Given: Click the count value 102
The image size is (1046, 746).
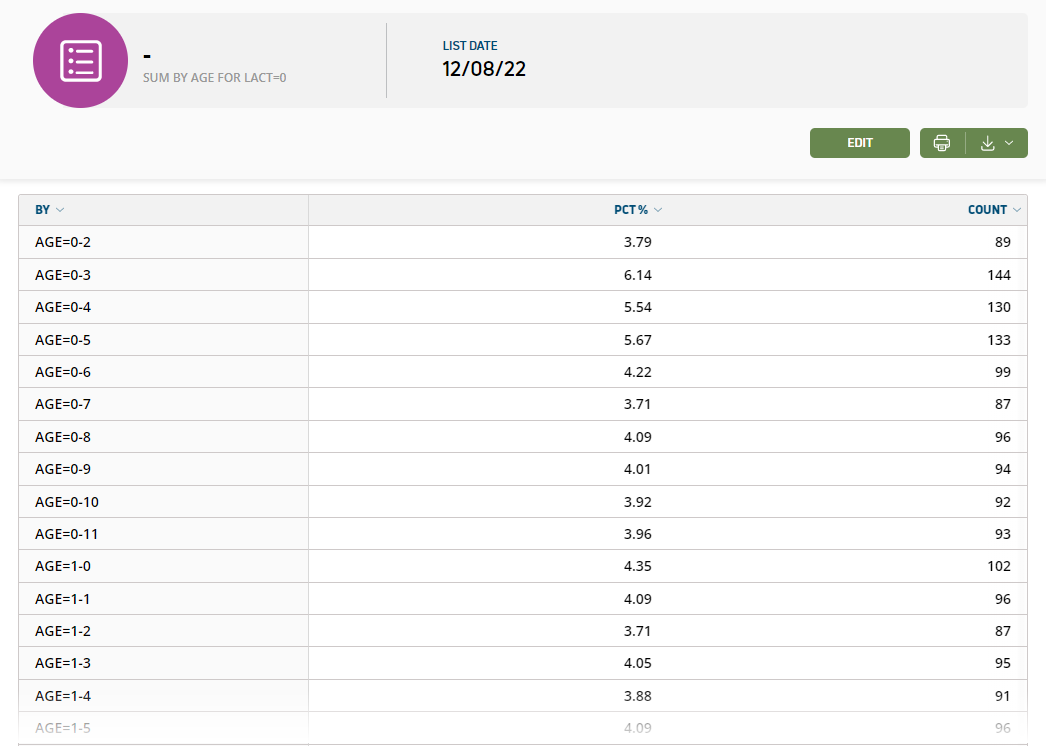Looking at the screenshot, I should point(998,566).
